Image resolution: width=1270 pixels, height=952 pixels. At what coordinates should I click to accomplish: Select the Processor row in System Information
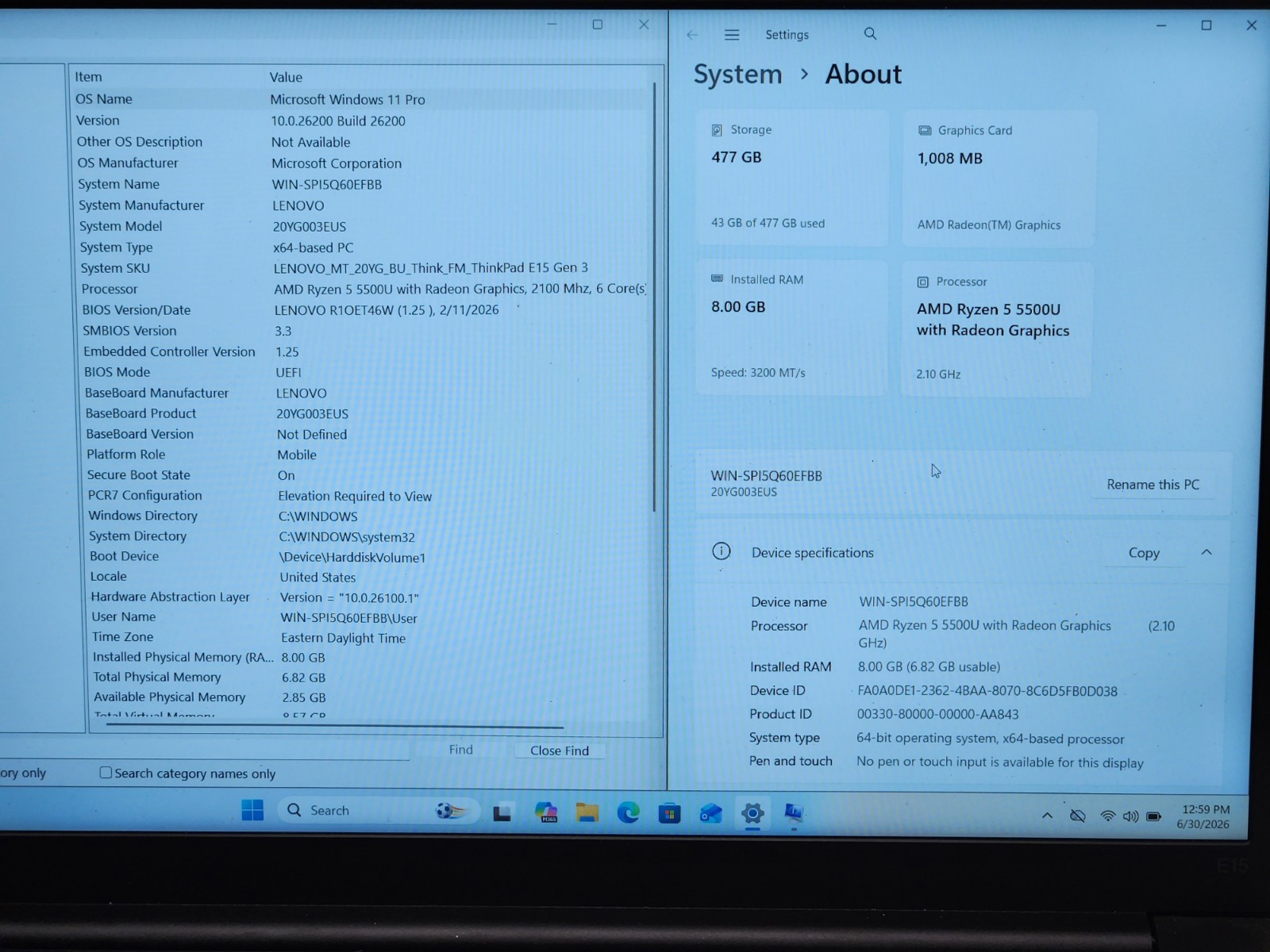point(364,289)
